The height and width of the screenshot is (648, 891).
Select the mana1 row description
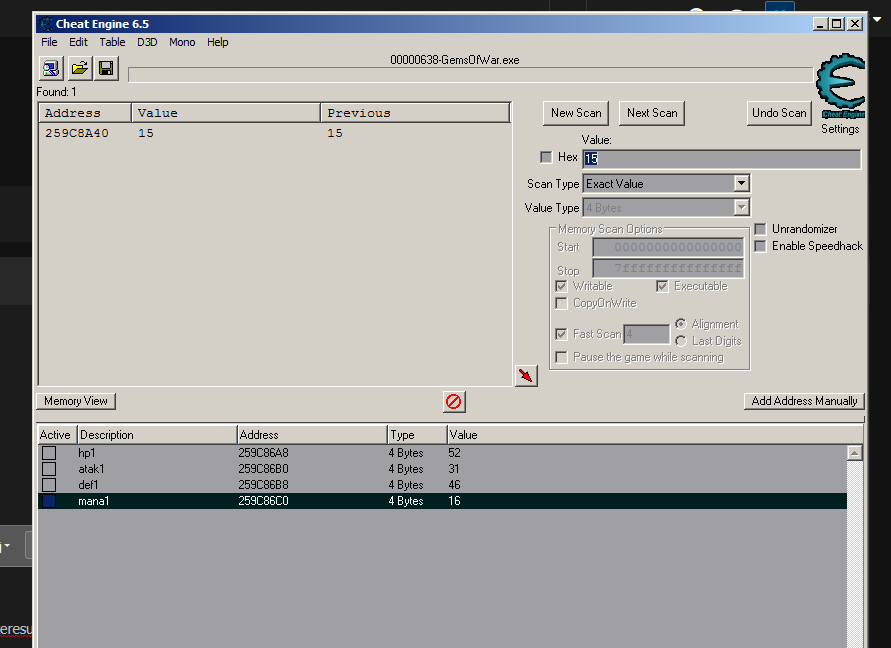(x=94, y=501)
